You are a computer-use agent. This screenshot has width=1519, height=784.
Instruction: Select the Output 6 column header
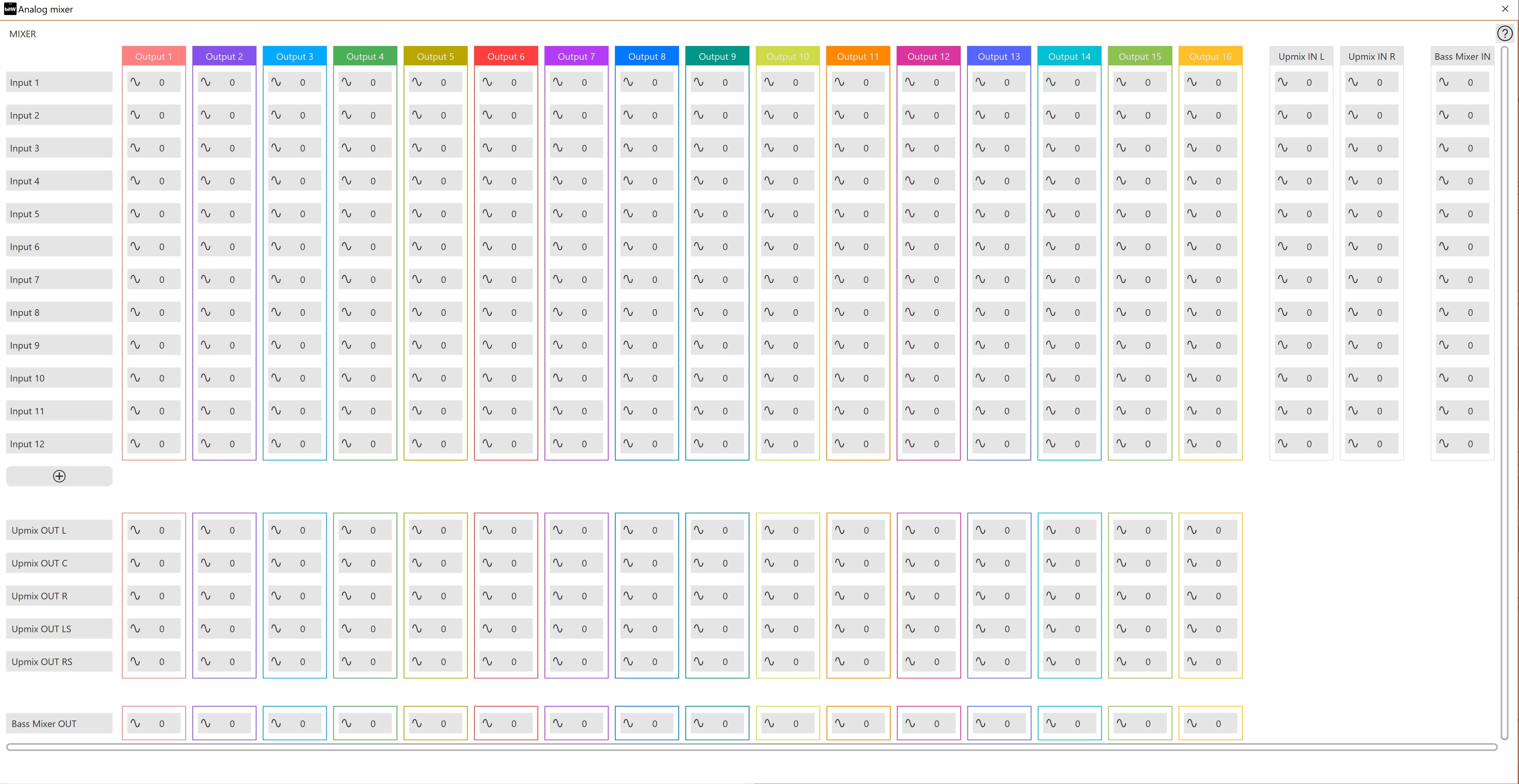coord(505,57)
